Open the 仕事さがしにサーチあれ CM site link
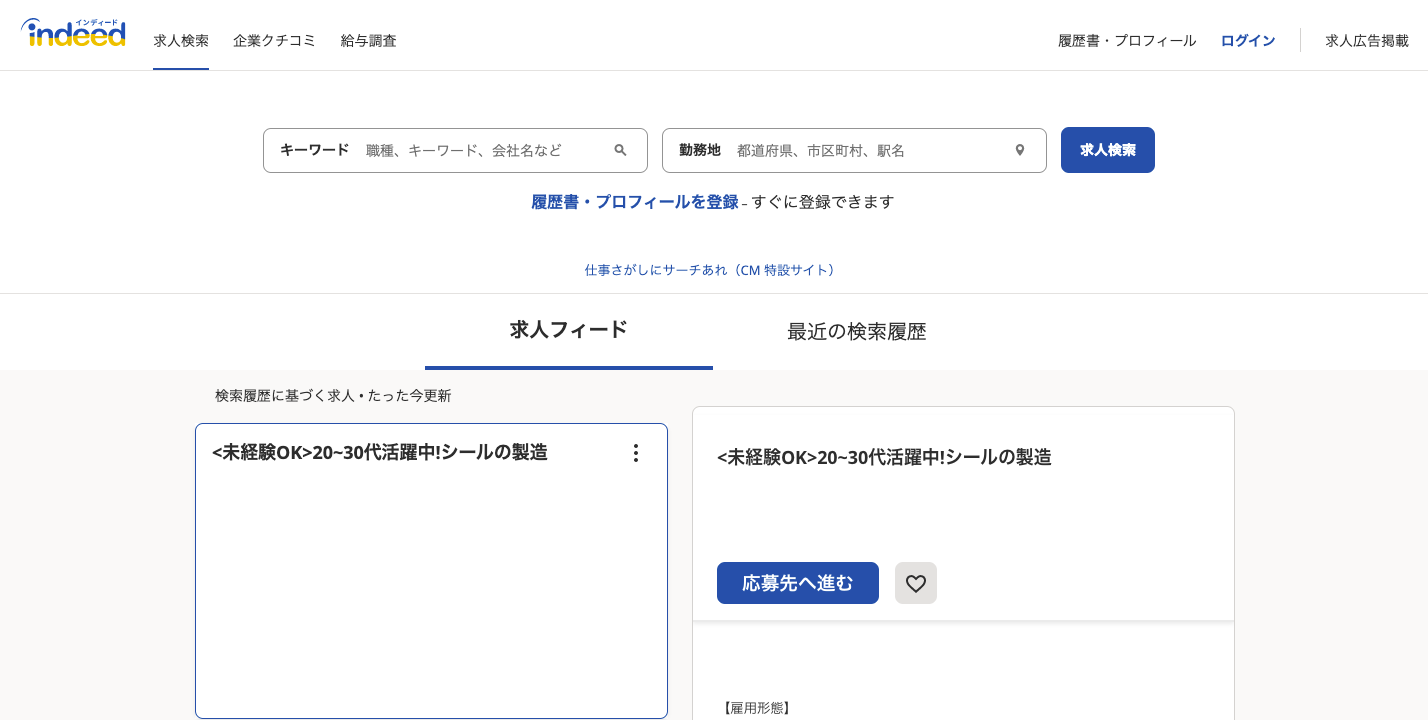 (712, 270)
